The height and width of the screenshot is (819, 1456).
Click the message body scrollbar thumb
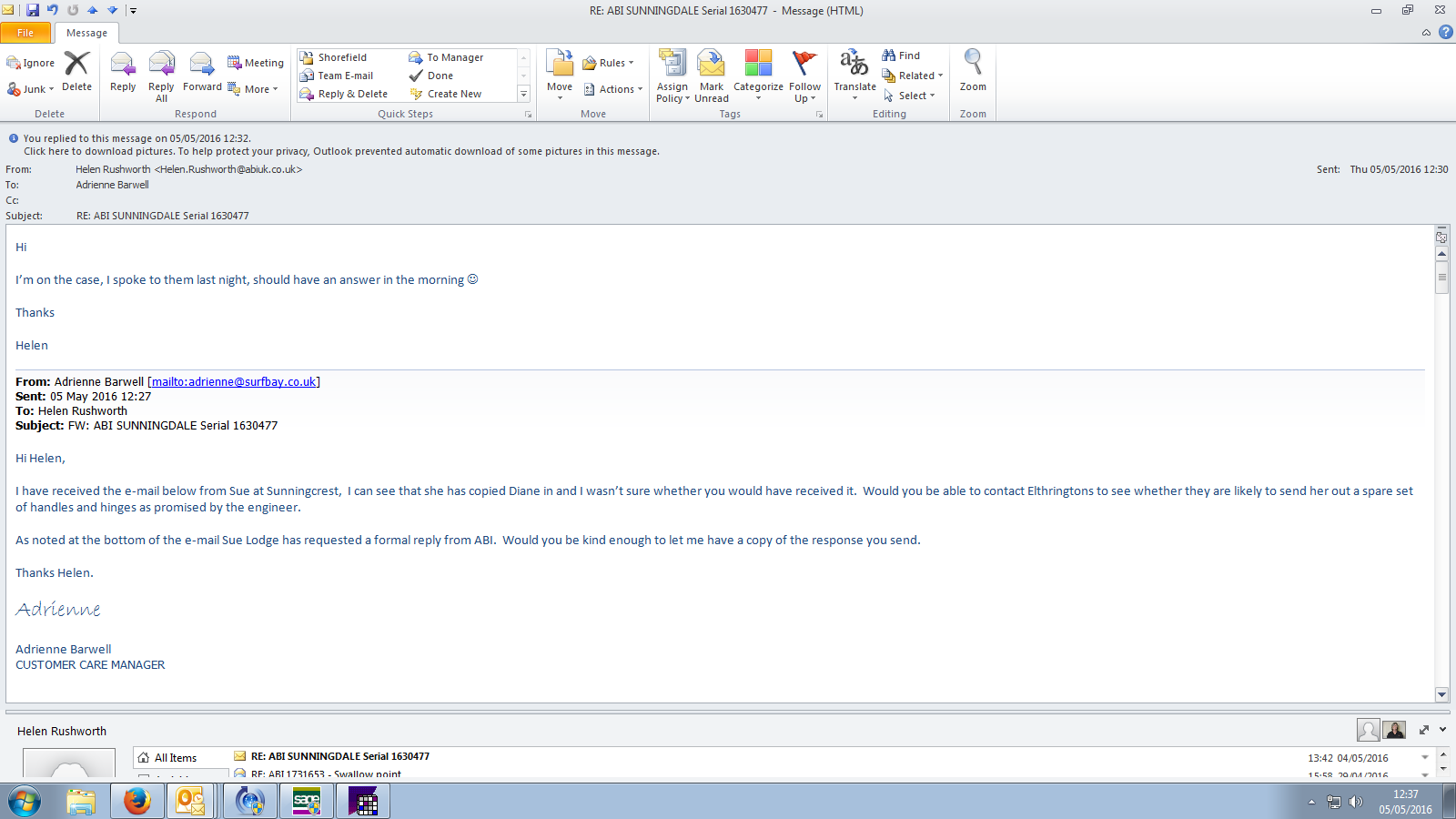[x=1441, y=277]
